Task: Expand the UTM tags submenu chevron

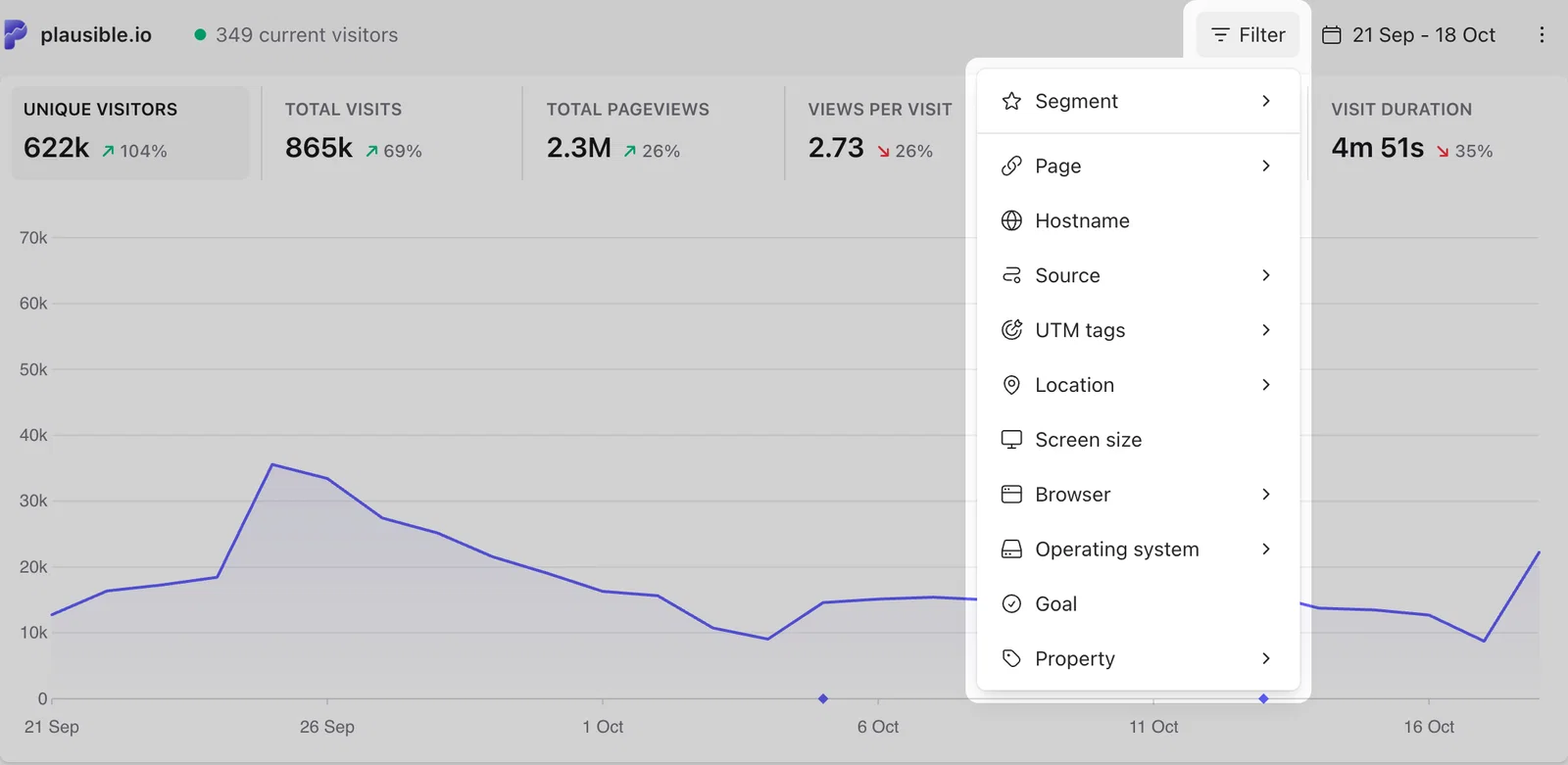Action: tap(1266, 330)
